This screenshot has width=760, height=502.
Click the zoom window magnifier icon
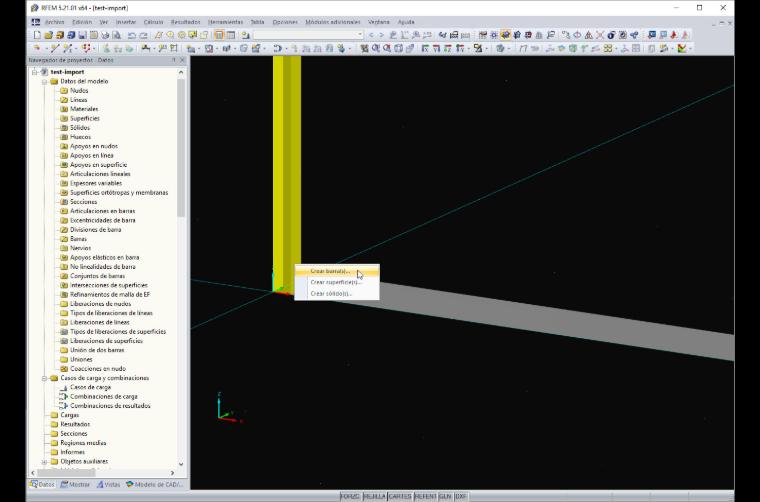click(x=376, y=48)
